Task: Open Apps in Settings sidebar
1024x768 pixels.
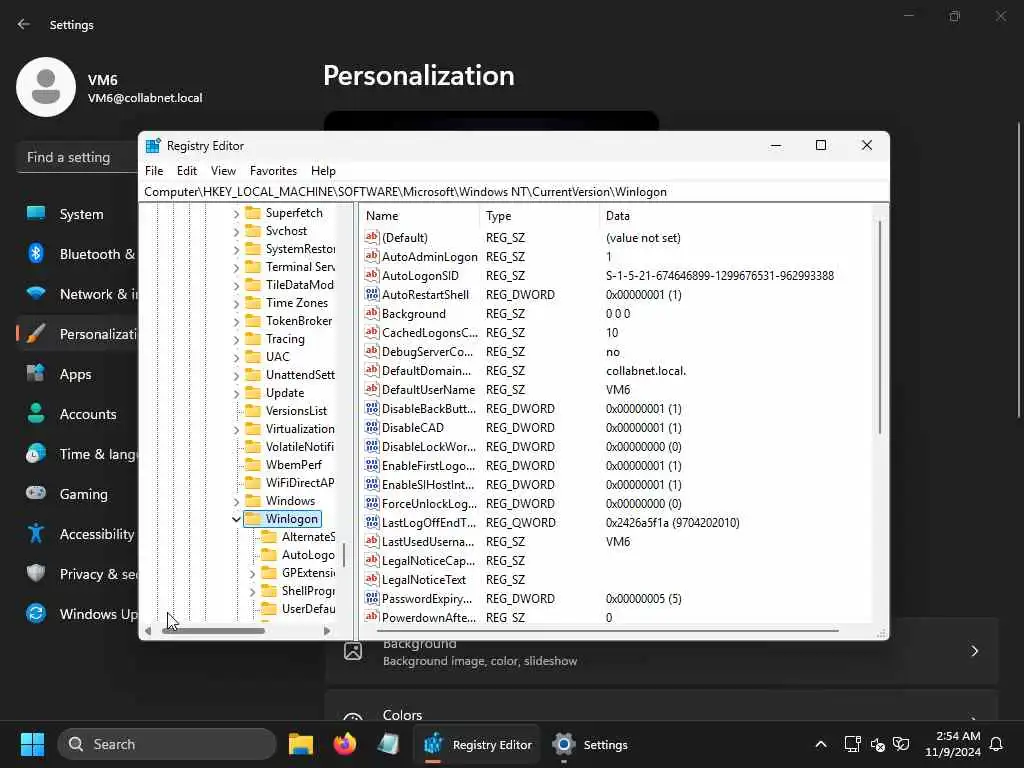Action: [x=78, y=374]
